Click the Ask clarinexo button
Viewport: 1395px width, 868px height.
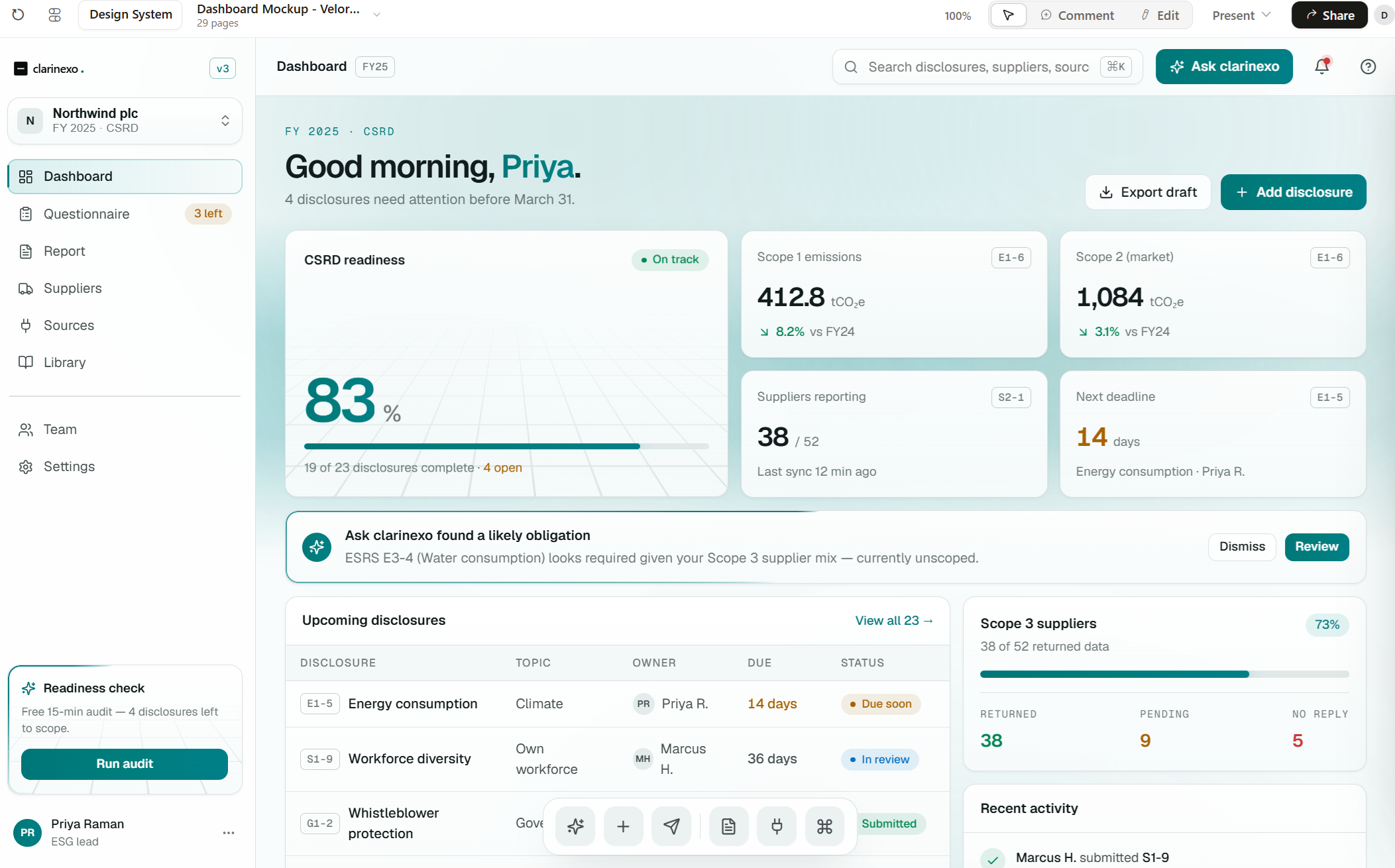[1224, 66]
